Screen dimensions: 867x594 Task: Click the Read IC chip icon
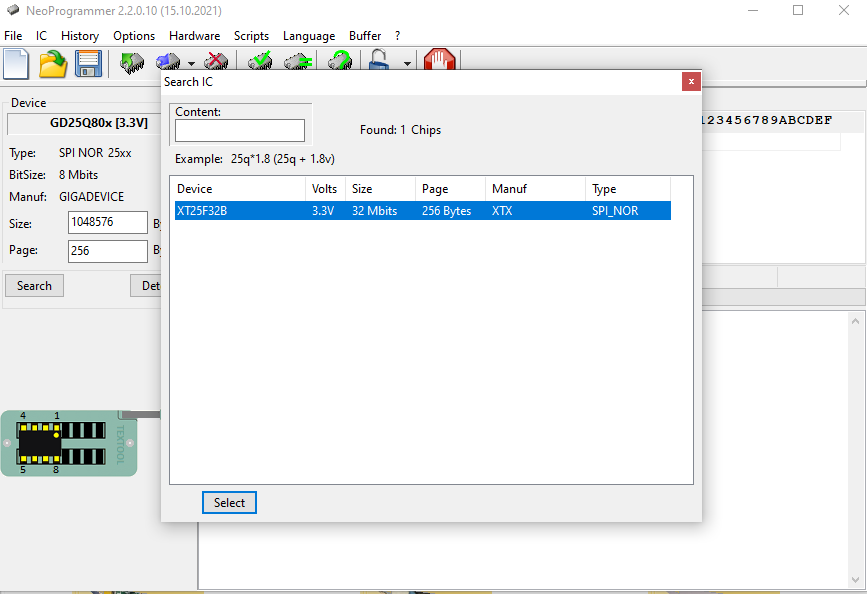(x=132, y=62)
